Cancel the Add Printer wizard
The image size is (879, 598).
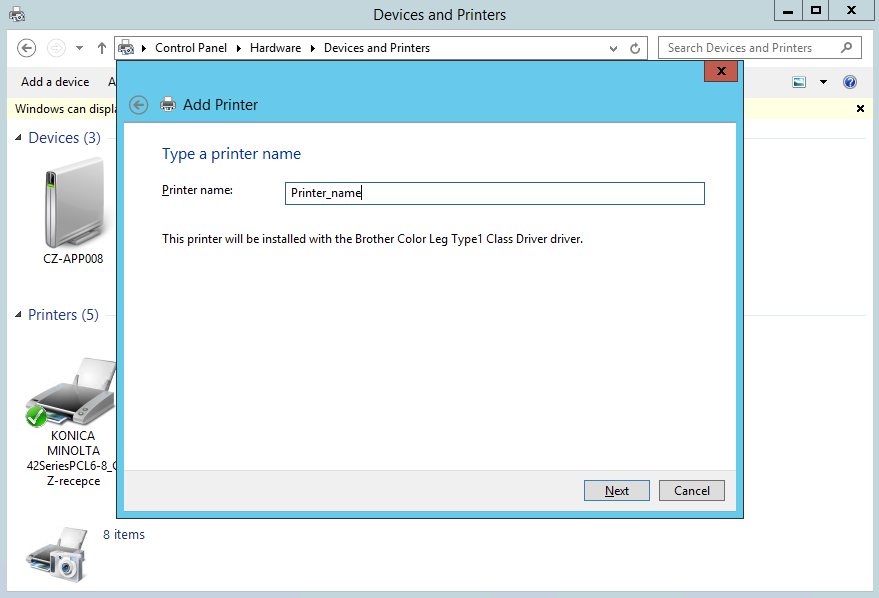tap(691, 490)
